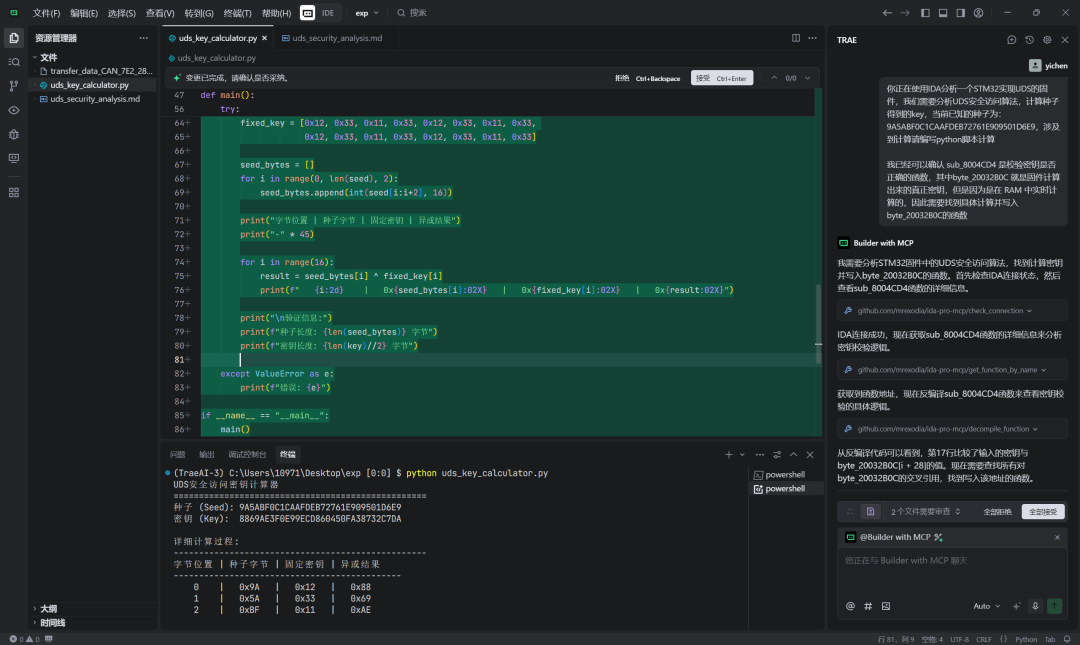This screenshot has height=645, width=1080.
Task: Open the 终端(T) menu
Action: click(237, 13)
